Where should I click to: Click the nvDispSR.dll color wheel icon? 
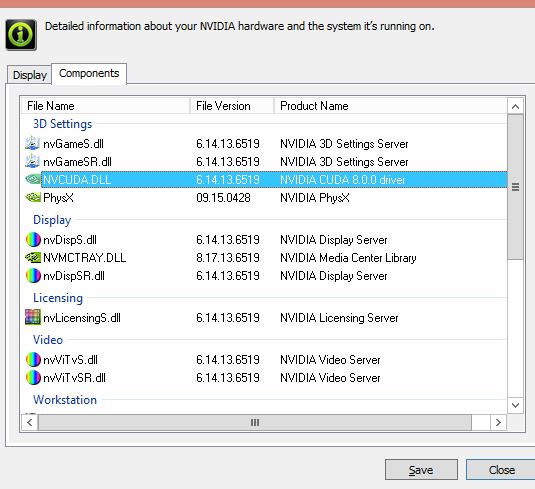coord(33,276)
